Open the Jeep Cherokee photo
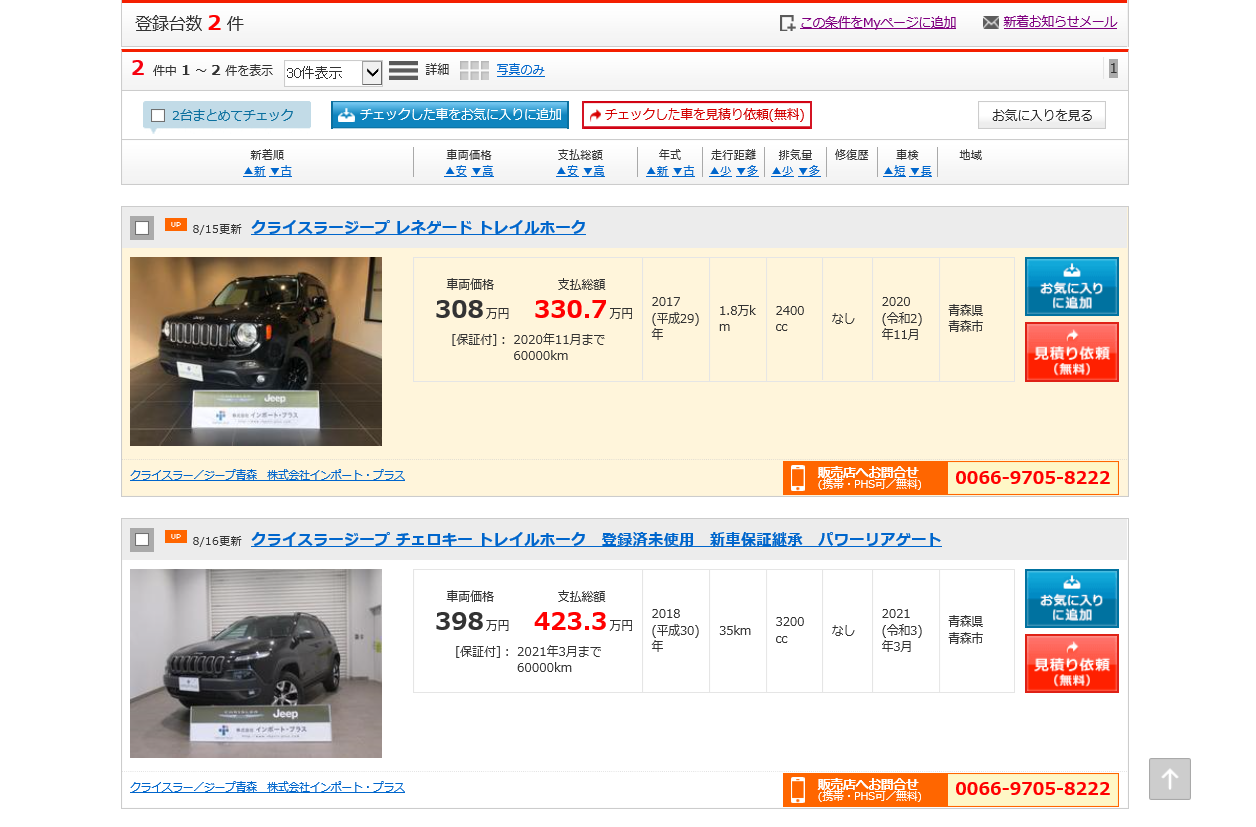This screenshot has width=1256, height=827. [x=256, y=663]
